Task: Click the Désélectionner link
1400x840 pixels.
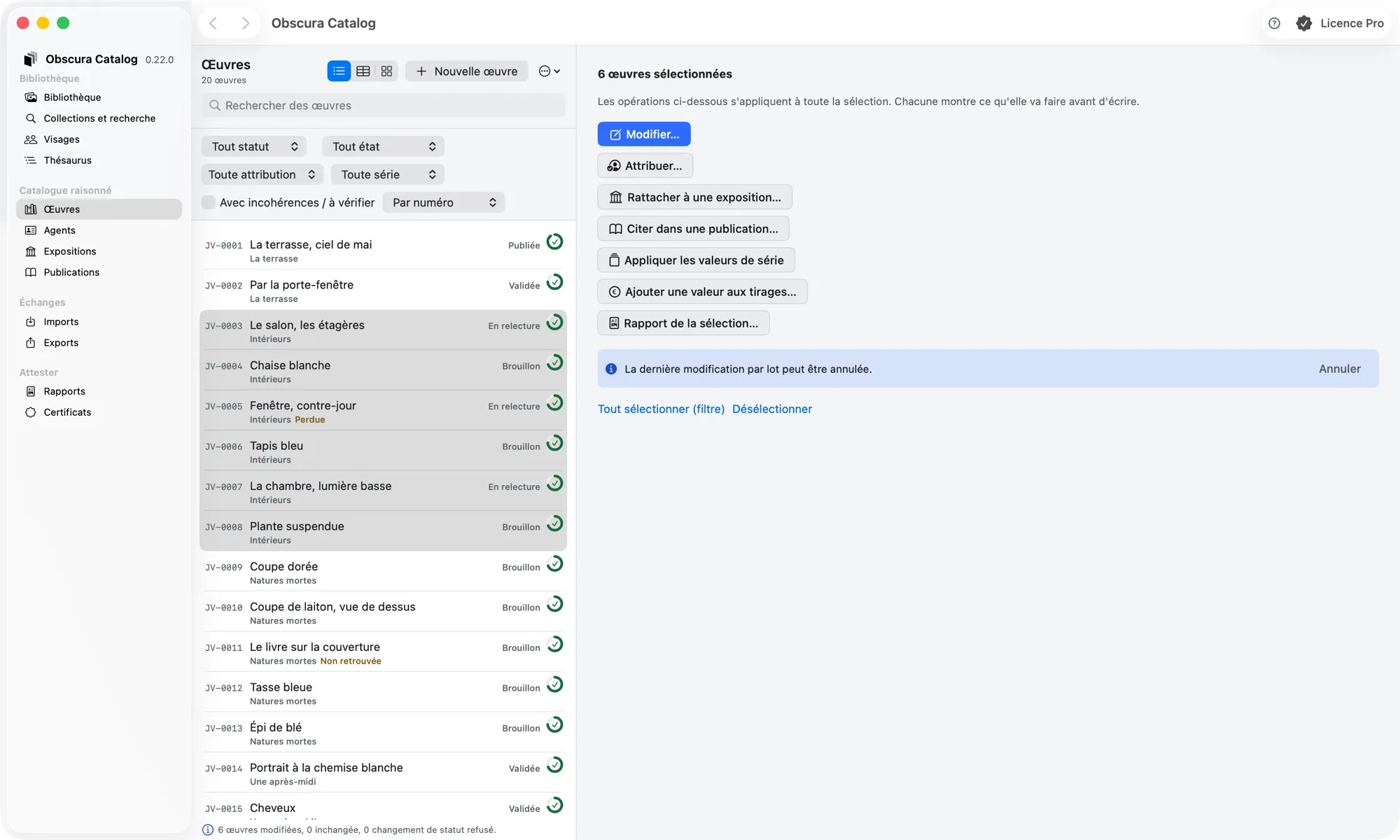Action: click(x=772, y=409)
